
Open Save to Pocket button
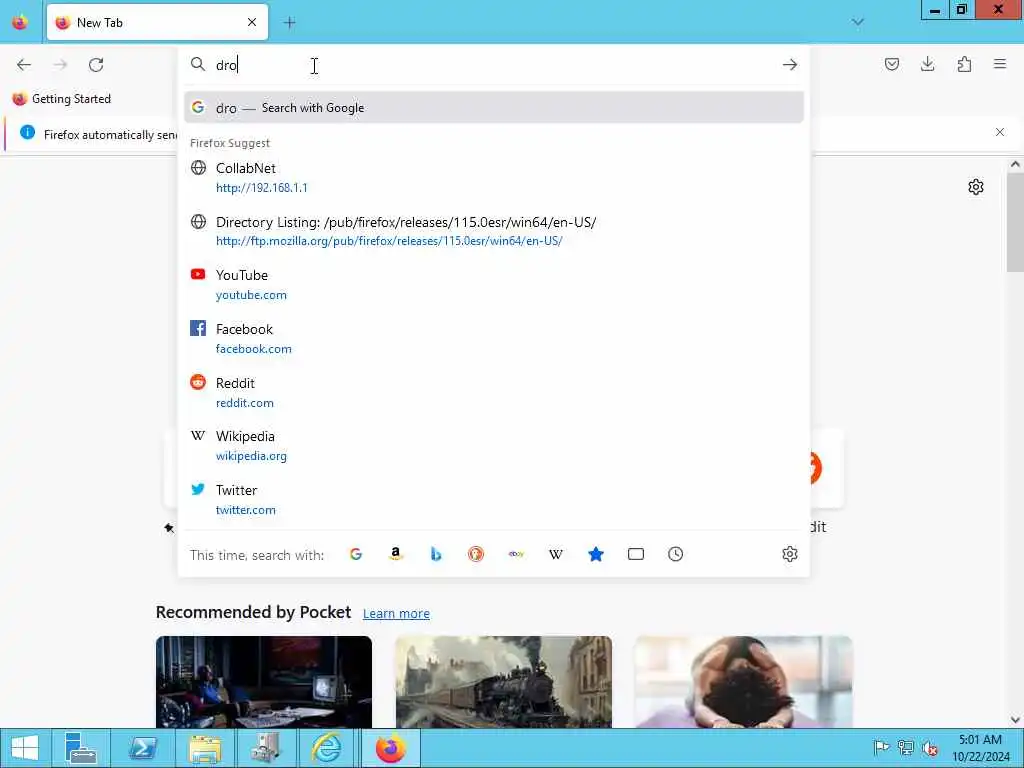[891, 64]
